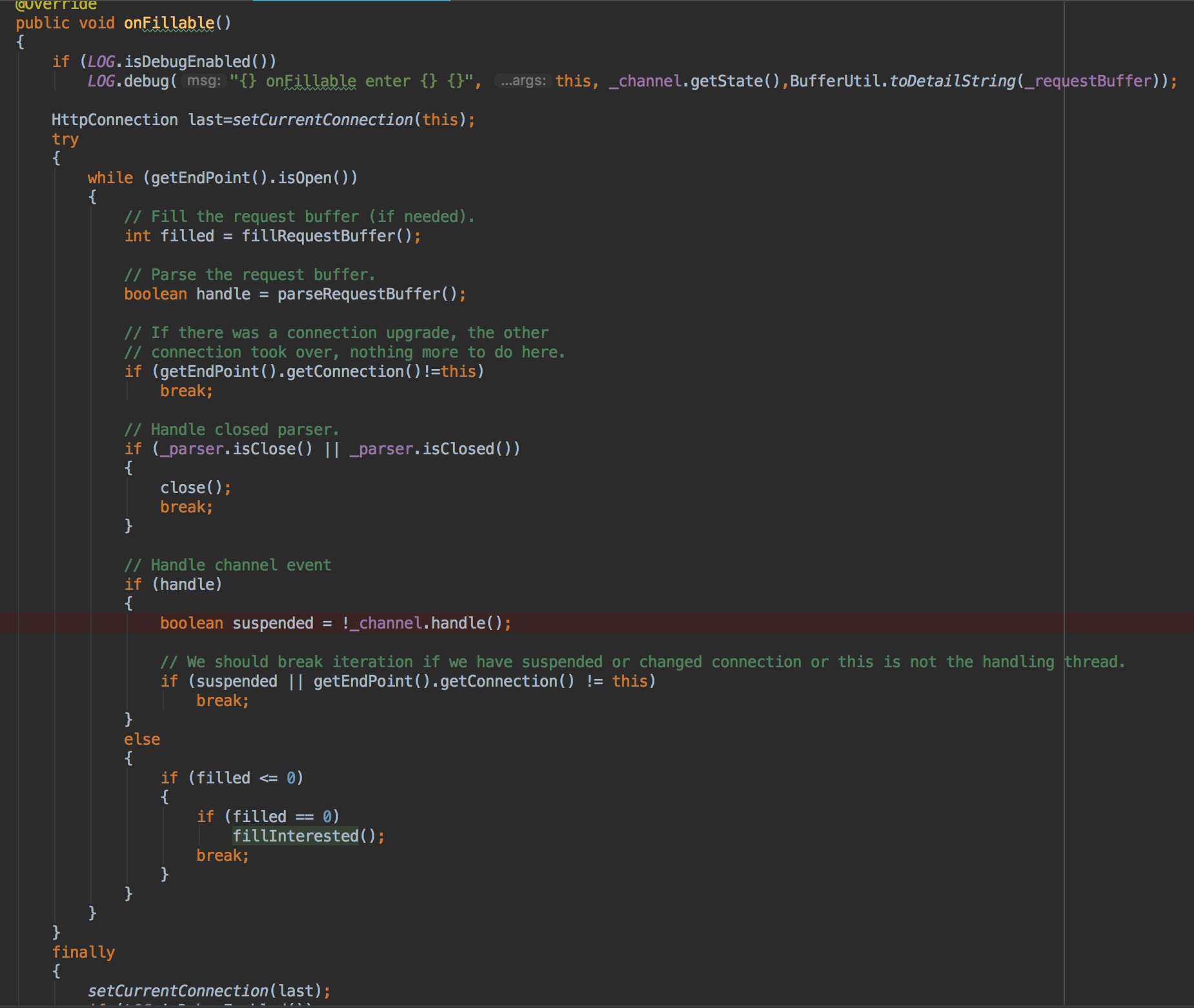Click the try keyword
The height and width of the screenshot is (1008, 1194).
point(65,139)
